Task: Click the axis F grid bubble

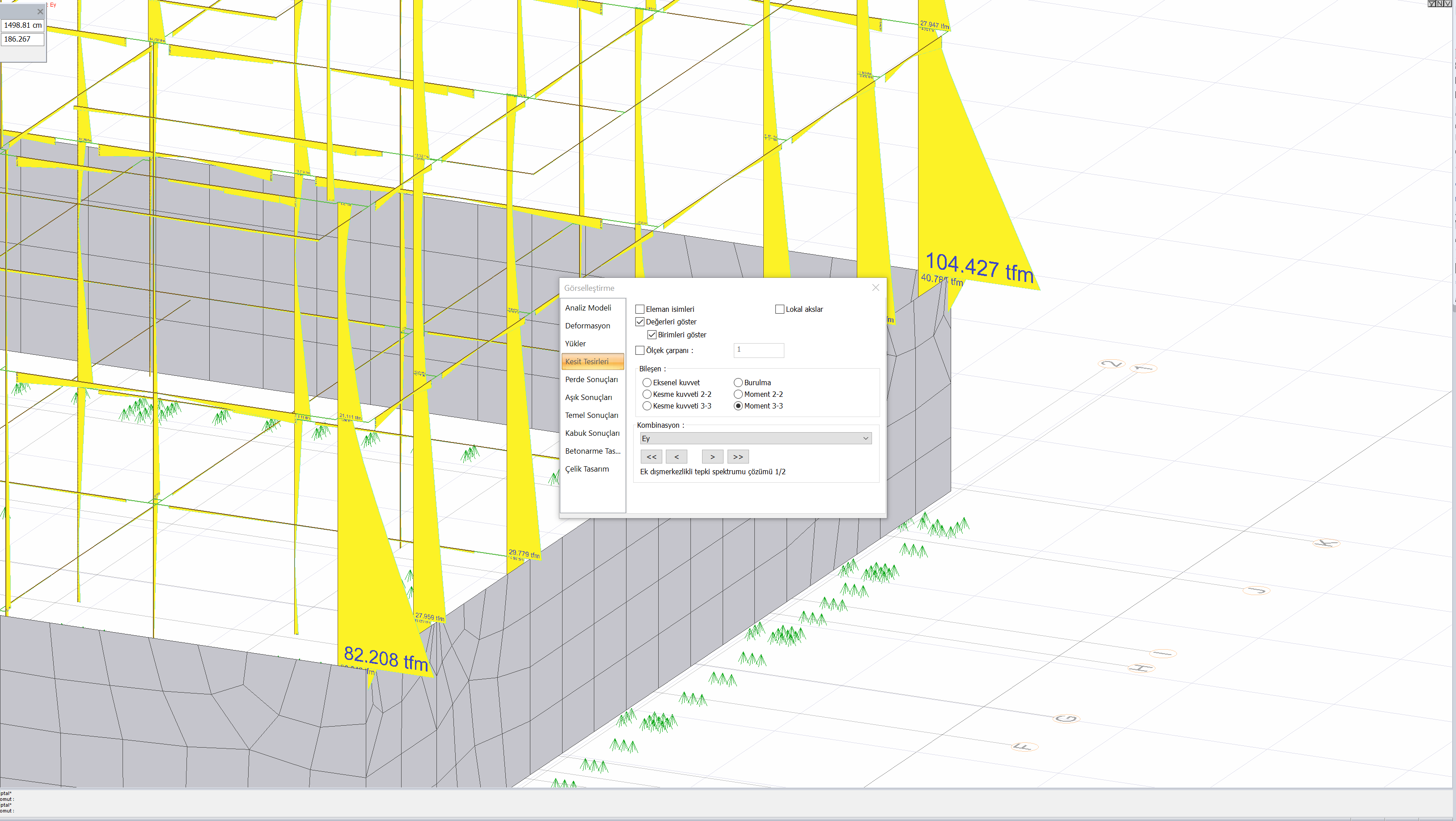Action: pyautogui.click(x=1024, y=747)
